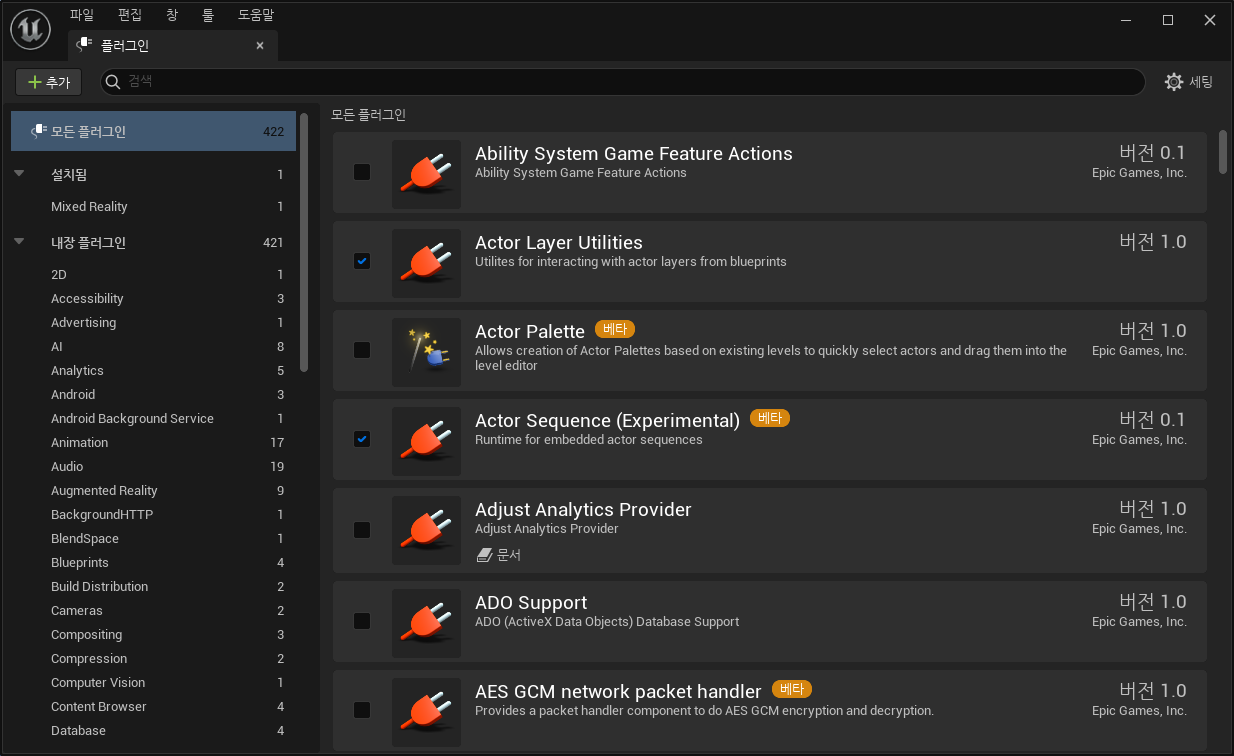This screenshot has width=1234, height=756.
Task: Click the 베타 badge on AES GCM handler
Action: pos(792,689)
